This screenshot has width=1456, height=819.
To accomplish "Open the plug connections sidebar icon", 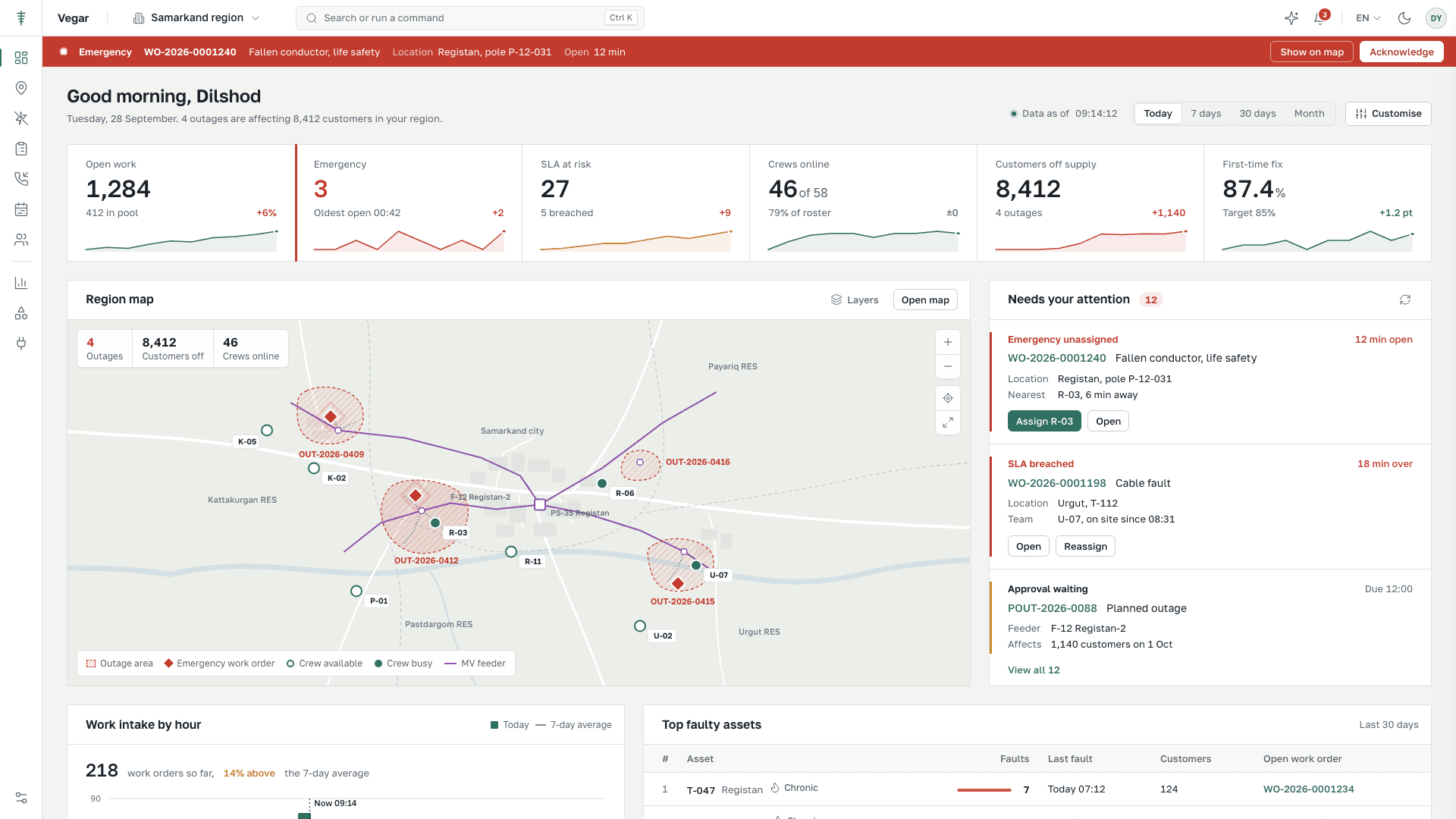I will point(21,344).
